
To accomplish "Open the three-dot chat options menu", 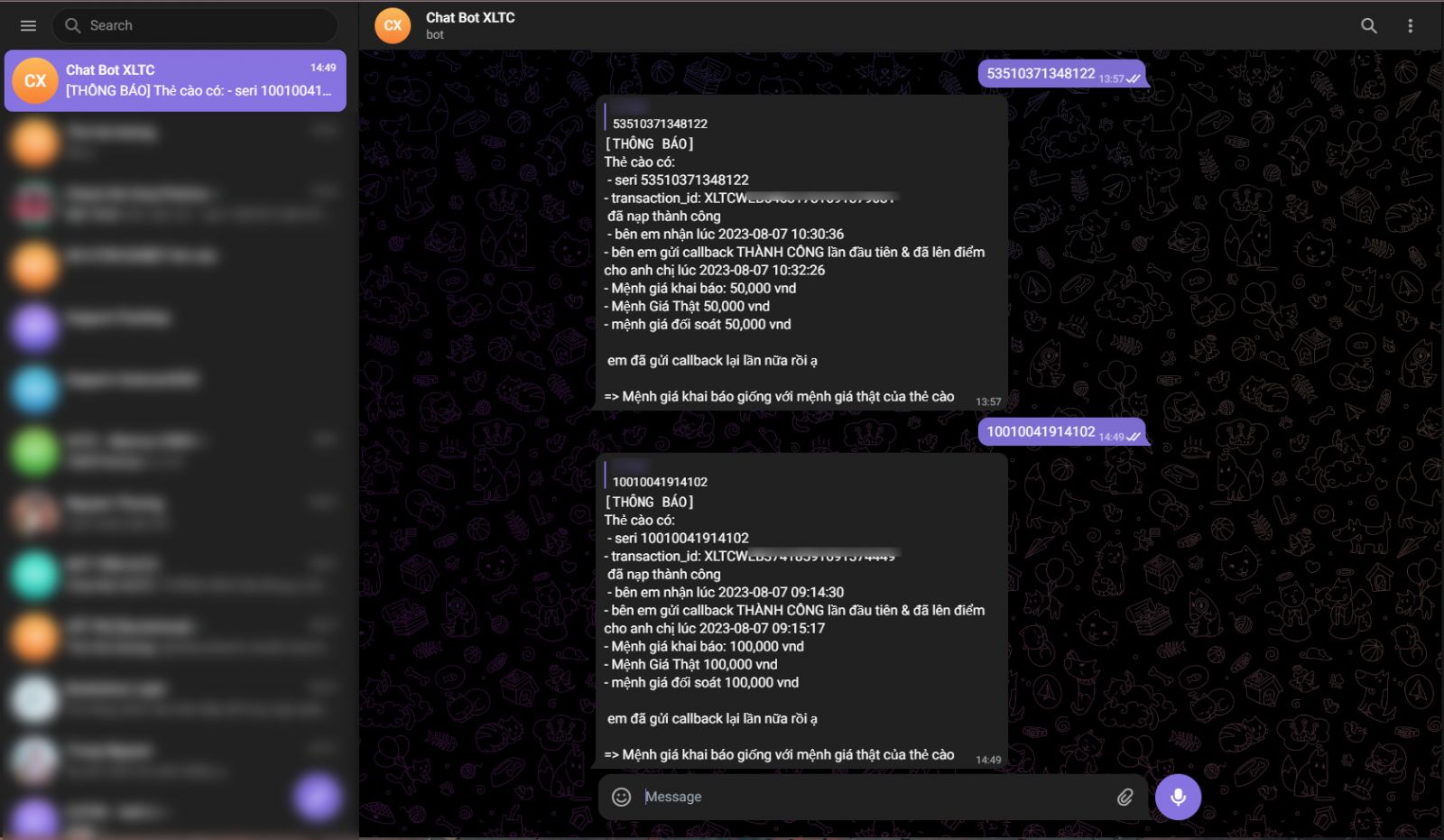I will pyautogui.click(x=1411, y=26).
